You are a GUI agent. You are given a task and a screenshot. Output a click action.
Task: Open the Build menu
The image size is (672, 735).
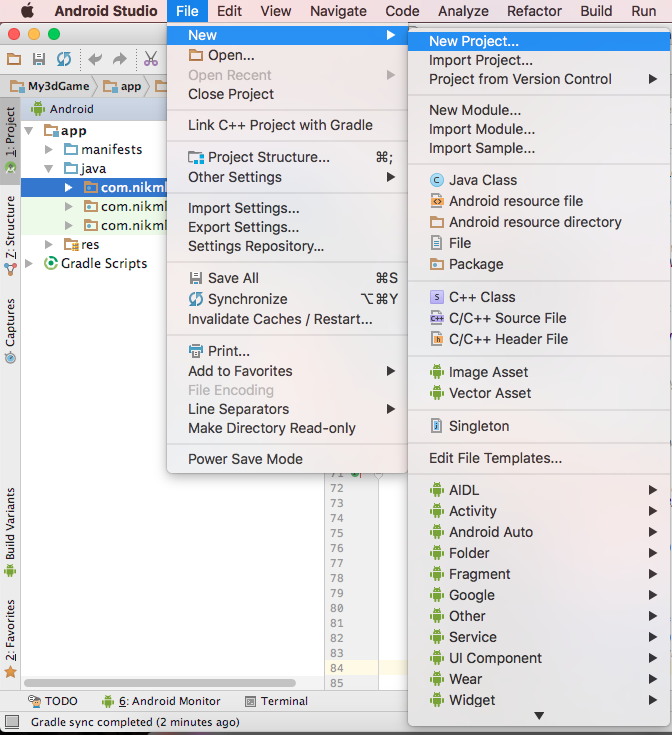[596, 11]
